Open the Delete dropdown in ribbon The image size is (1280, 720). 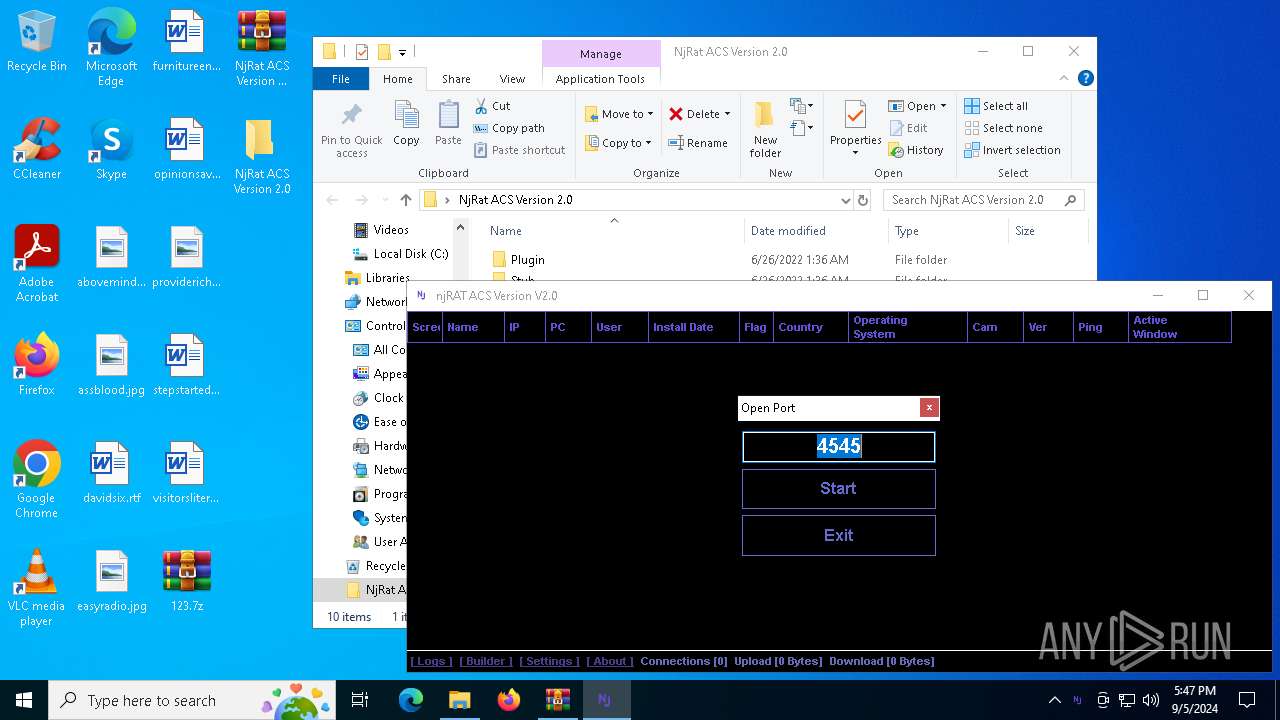tap(699, 114)
